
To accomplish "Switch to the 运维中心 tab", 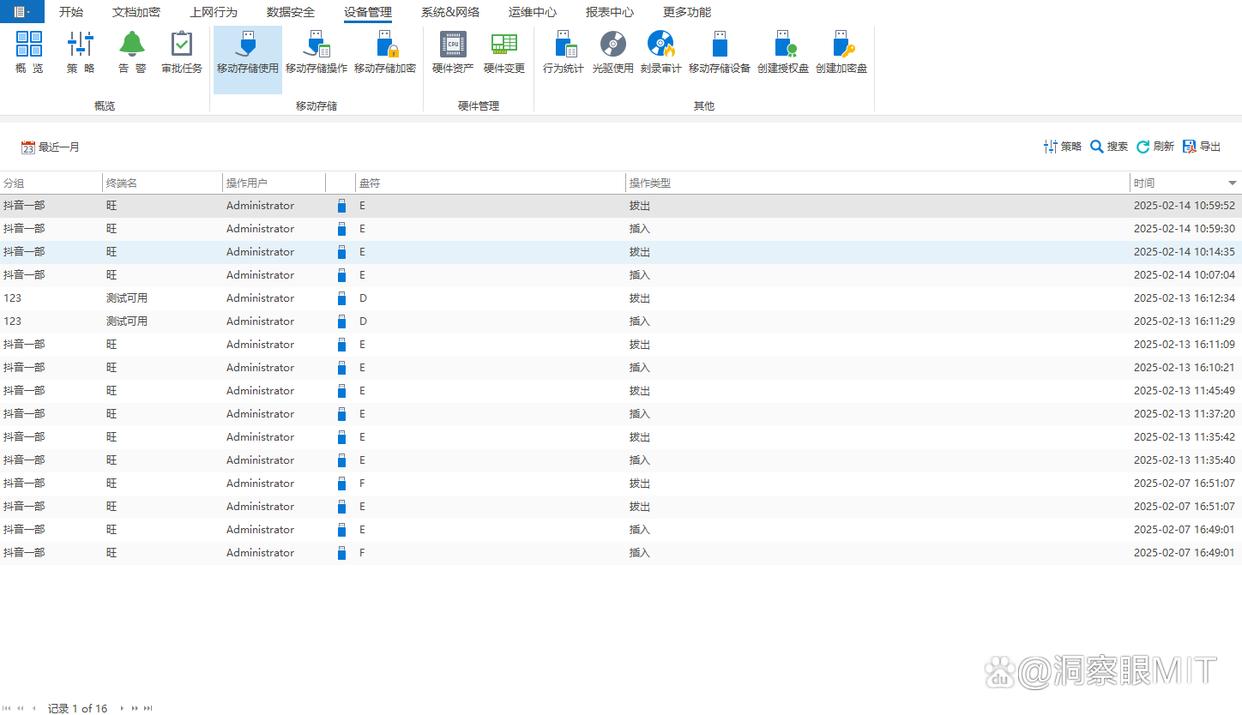I will pos(533,12).
